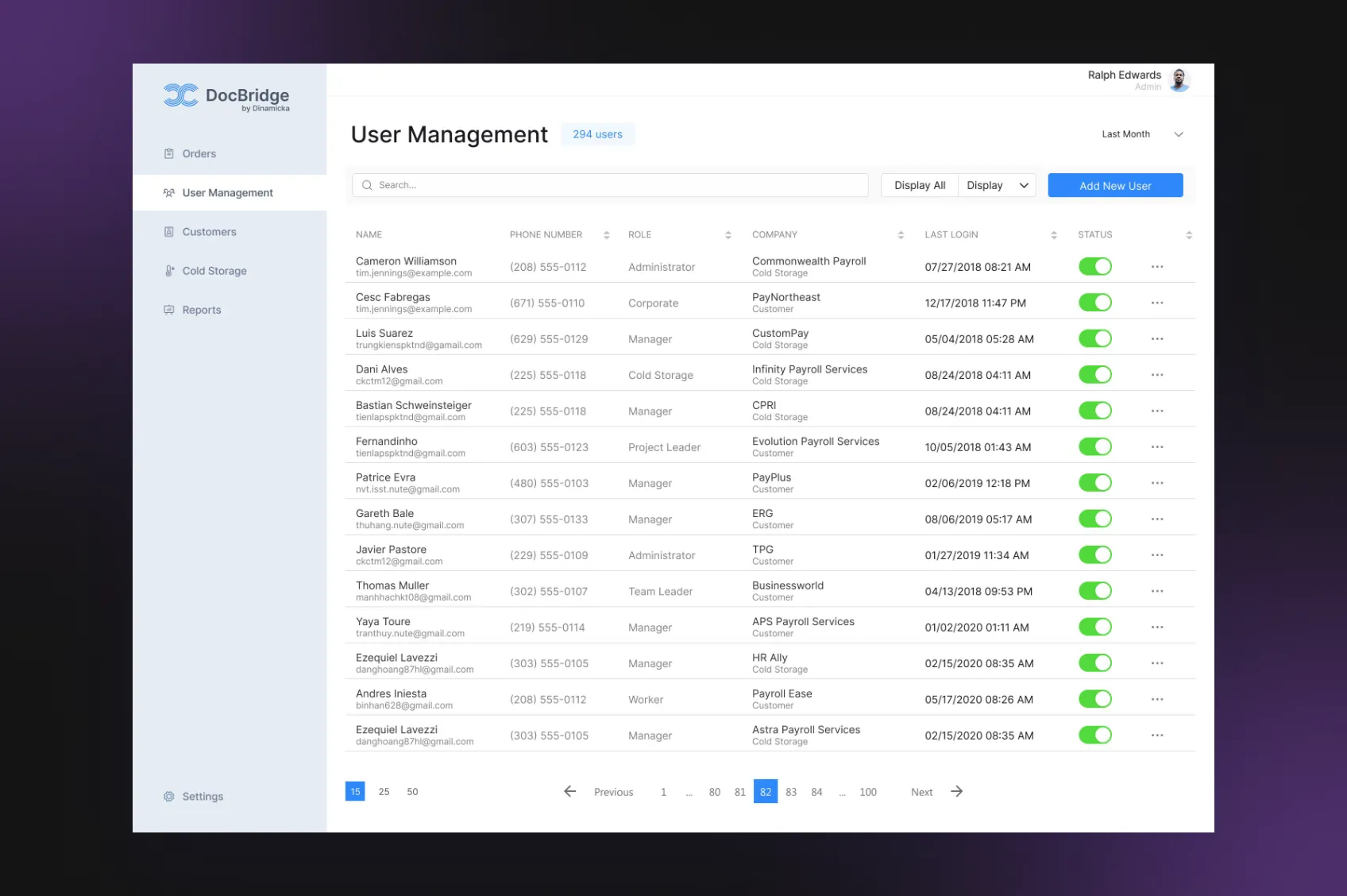Click Add New User button

click(x=1115, y=186)
